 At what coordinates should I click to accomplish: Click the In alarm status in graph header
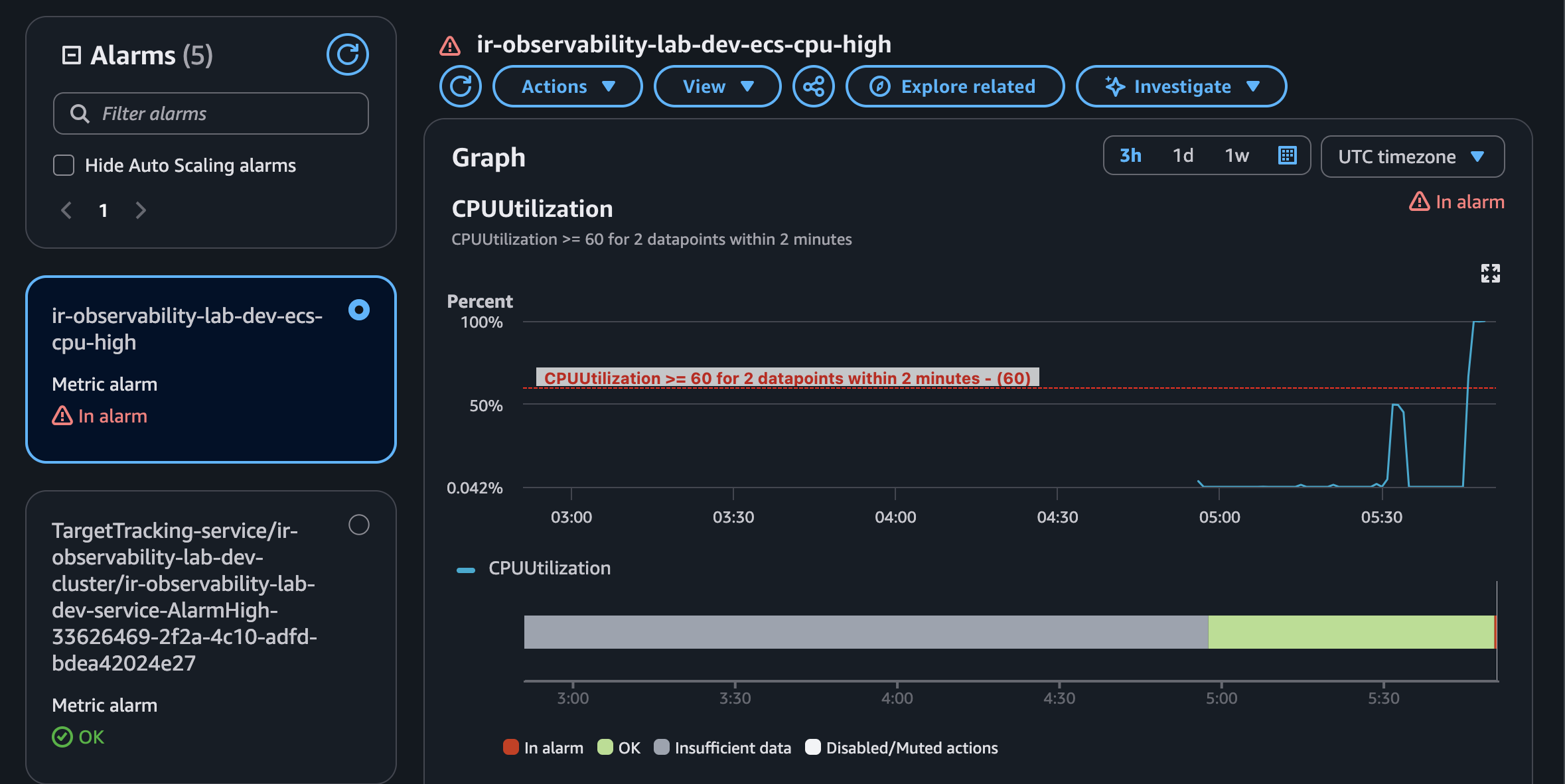1457,202
